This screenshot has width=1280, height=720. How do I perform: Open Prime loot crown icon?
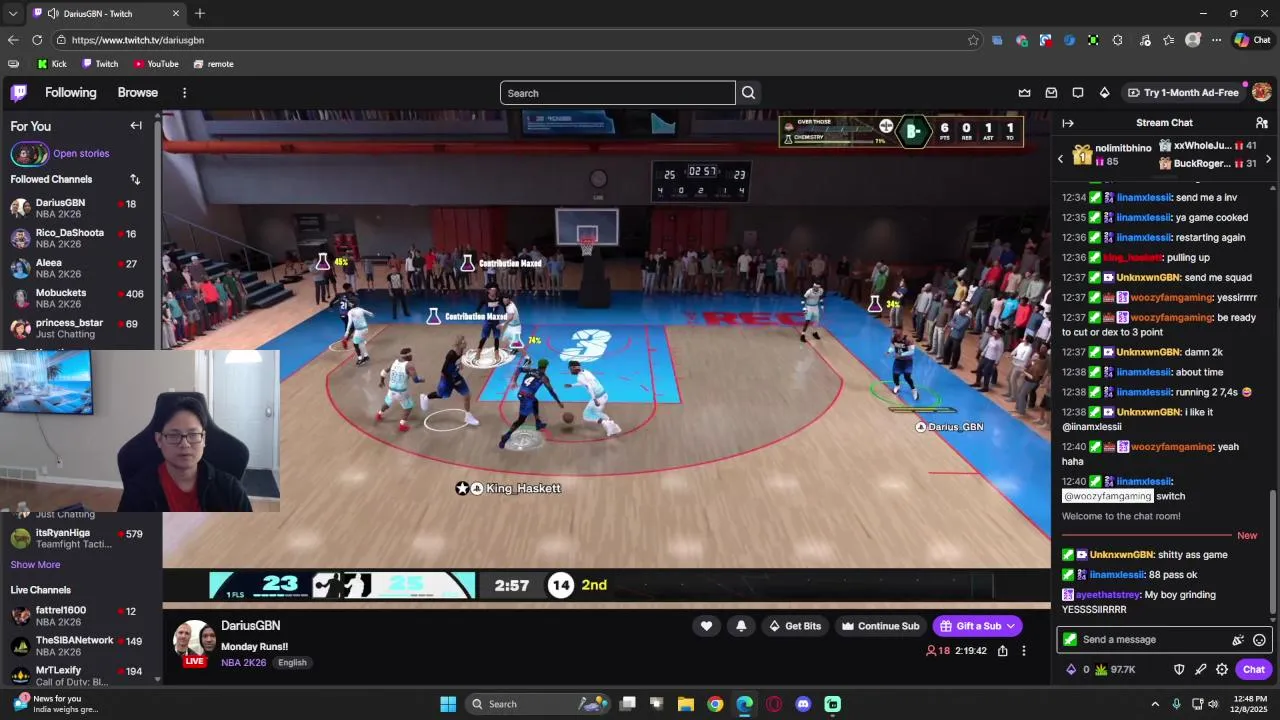1024,93
